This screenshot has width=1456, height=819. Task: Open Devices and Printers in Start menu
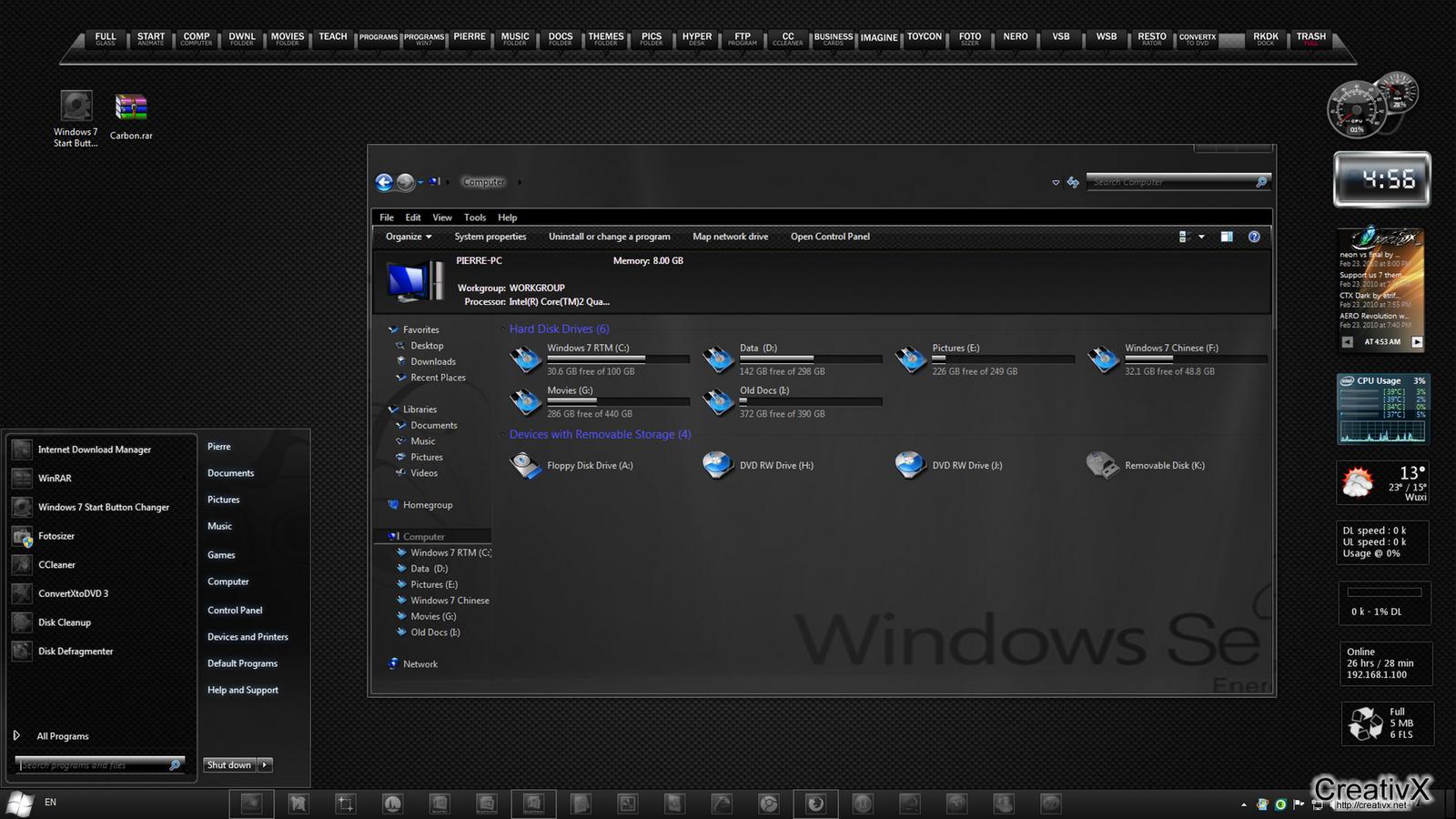[x=248, y=637]
